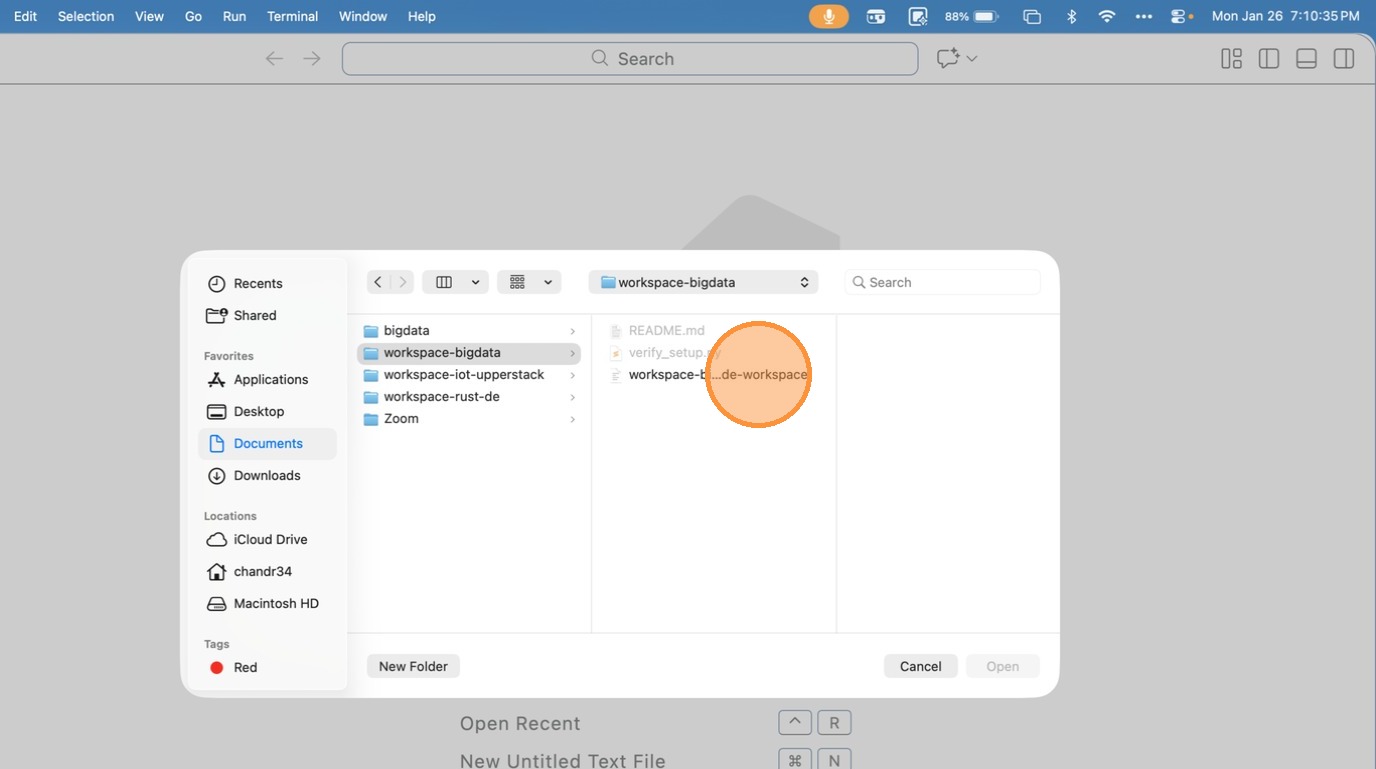Click the bigdata folder icon

point(371,331)
